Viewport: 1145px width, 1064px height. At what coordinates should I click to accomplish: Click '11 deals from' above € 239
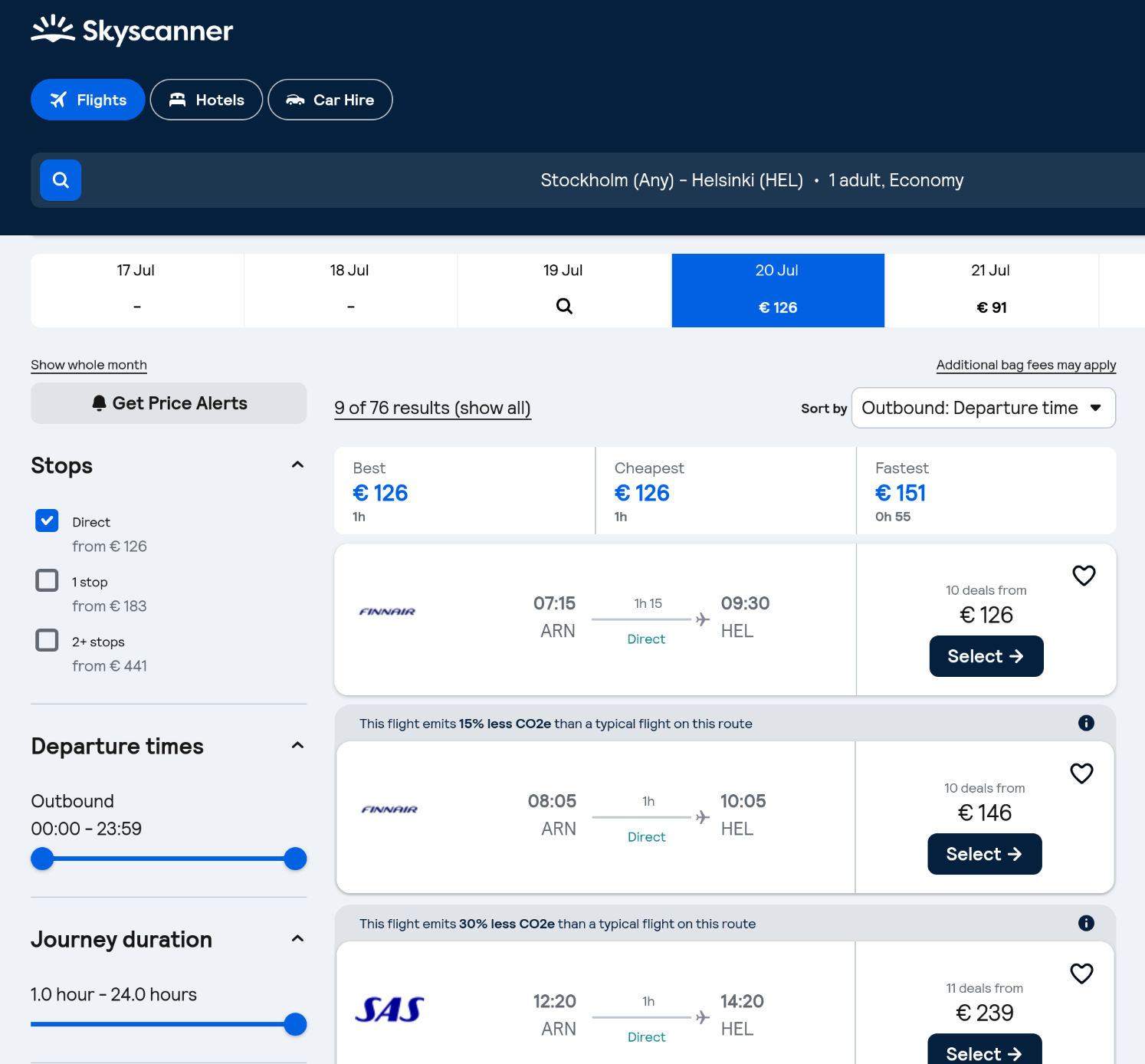(x=985, y=988)
